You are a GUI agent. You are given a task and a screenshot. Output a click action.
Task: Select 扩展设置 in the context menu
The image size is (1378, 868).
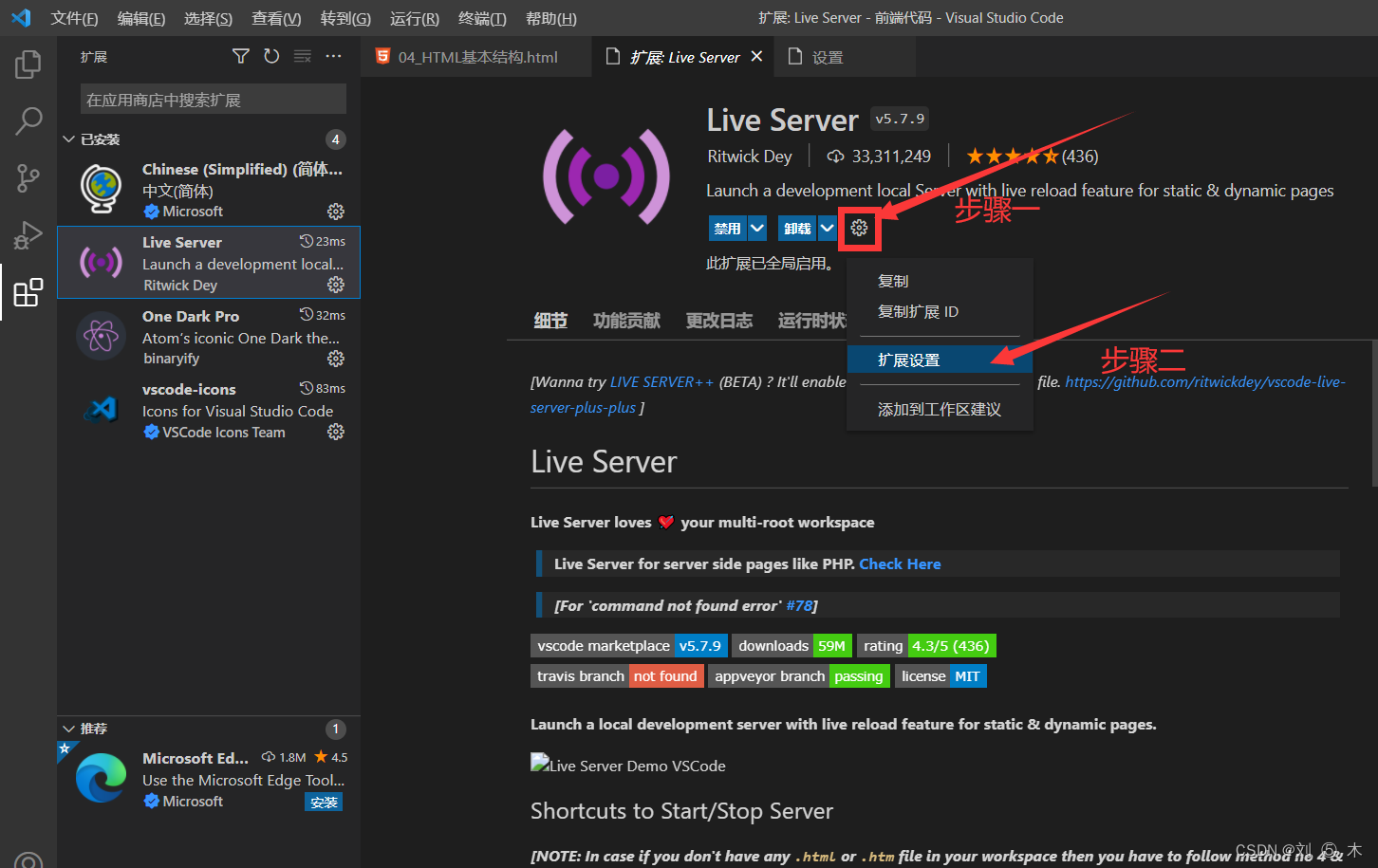(x=910, y=360)
